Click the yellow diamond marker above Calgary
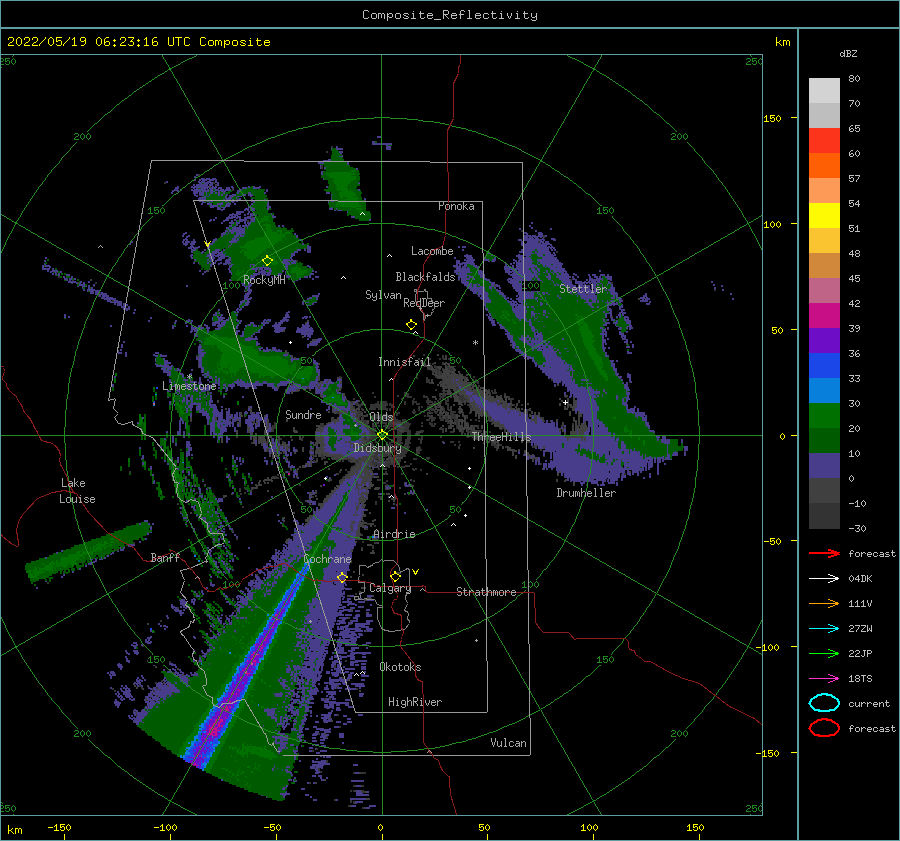This screenshot has width=900, height=841. coord(395,576)
